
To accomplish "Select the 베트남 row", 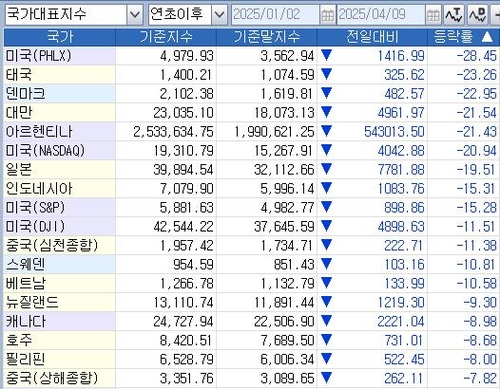I will click(252, 284).
